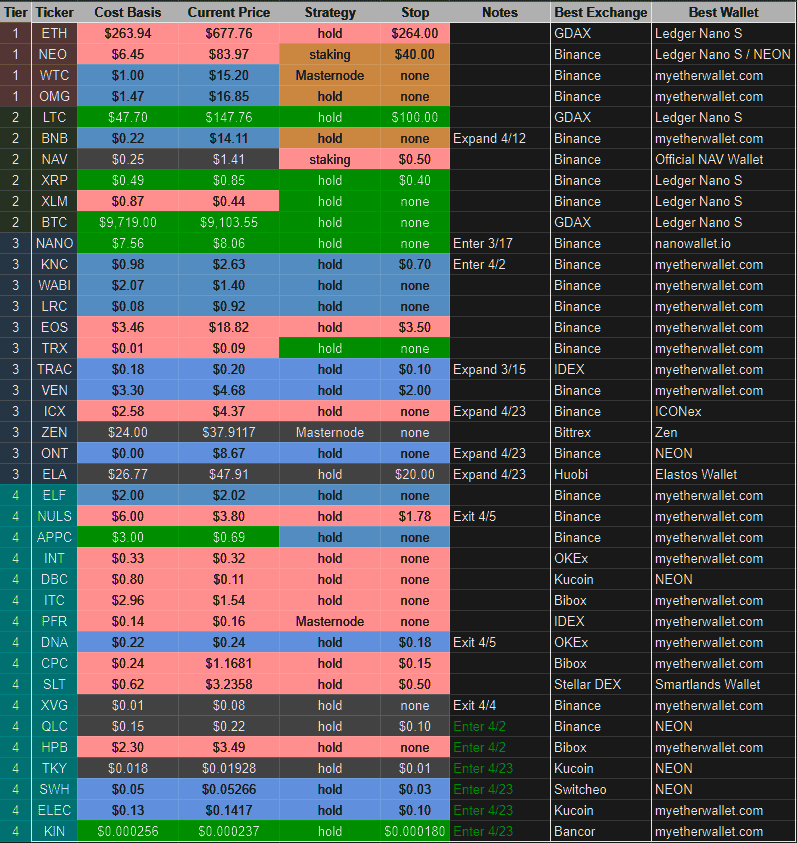
Task: Click XRP current price $0.85
Action: (229, 180)
